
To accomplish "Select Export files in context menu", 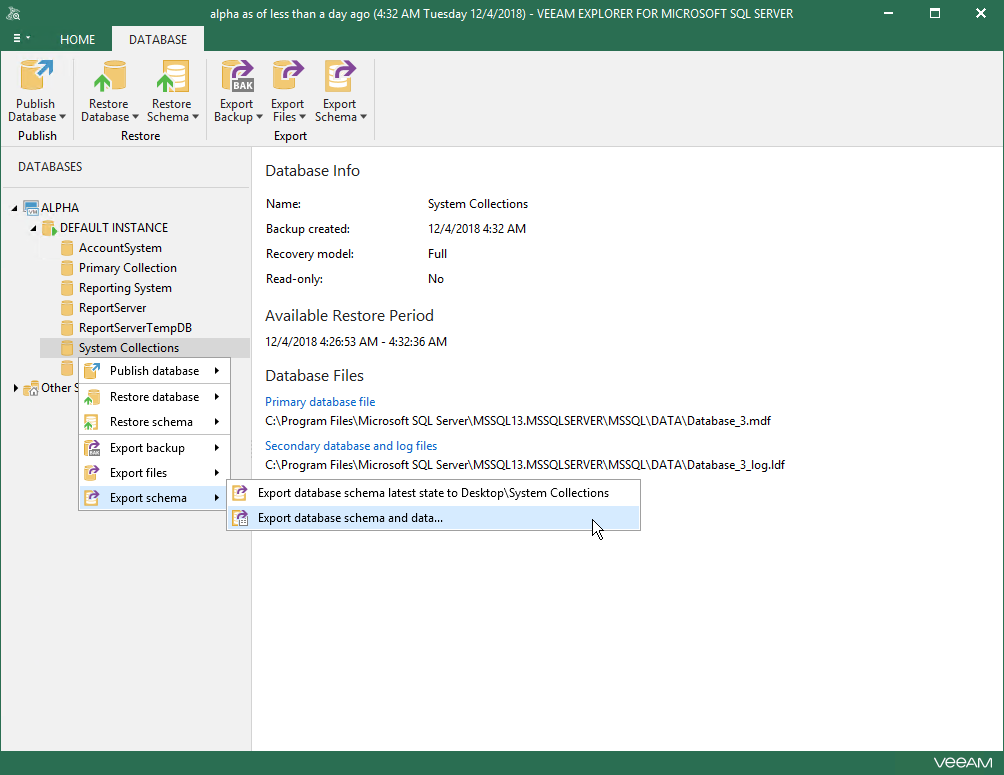I will pos(153,473).
